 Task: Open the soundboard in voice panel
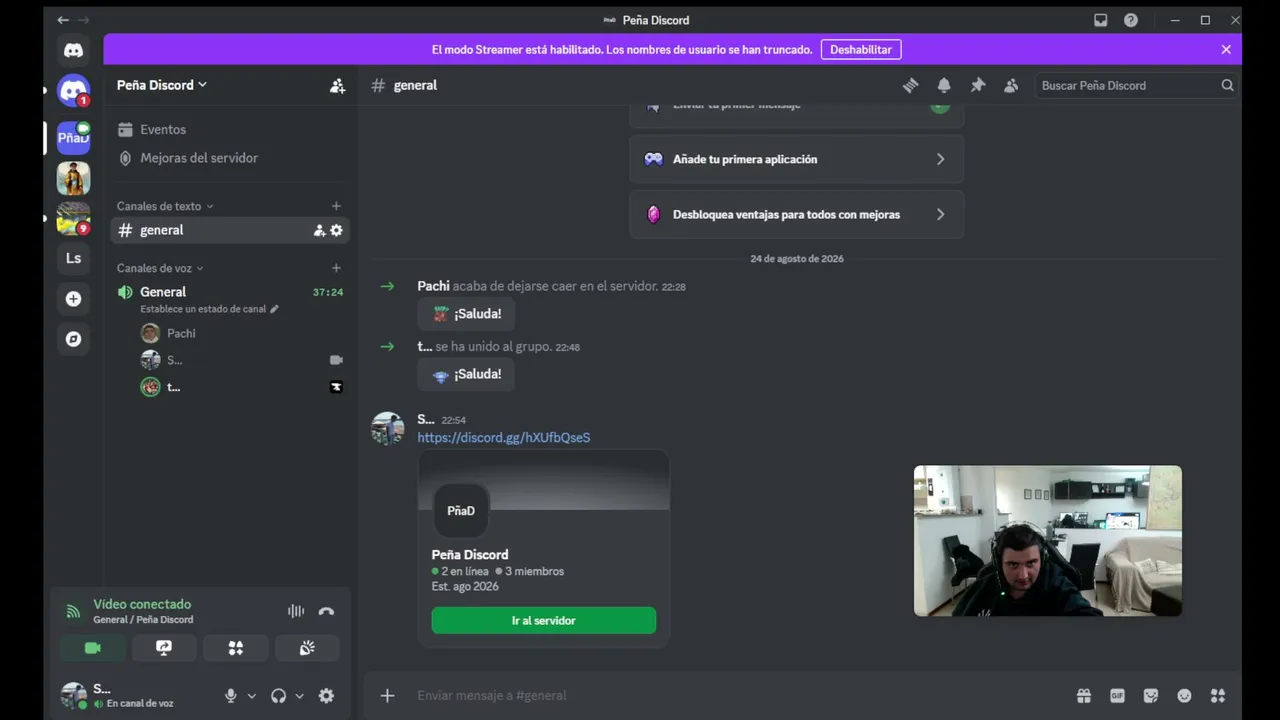click(307, 648)
